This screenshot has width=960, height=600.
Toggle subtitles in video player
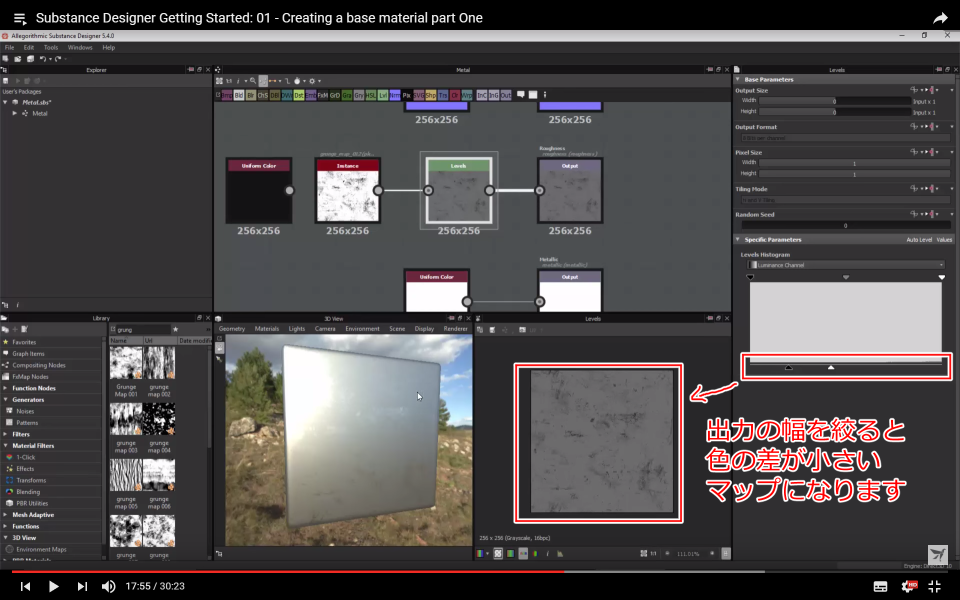(x=880, y=587)
